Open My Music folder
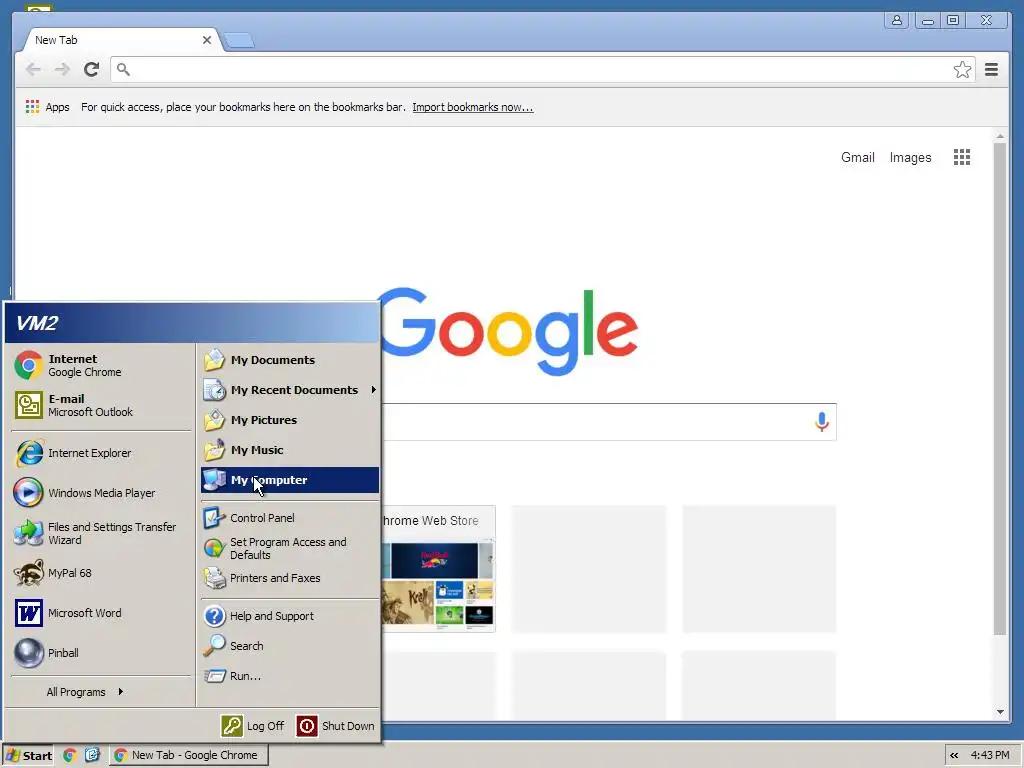 (x=289, y=450)
